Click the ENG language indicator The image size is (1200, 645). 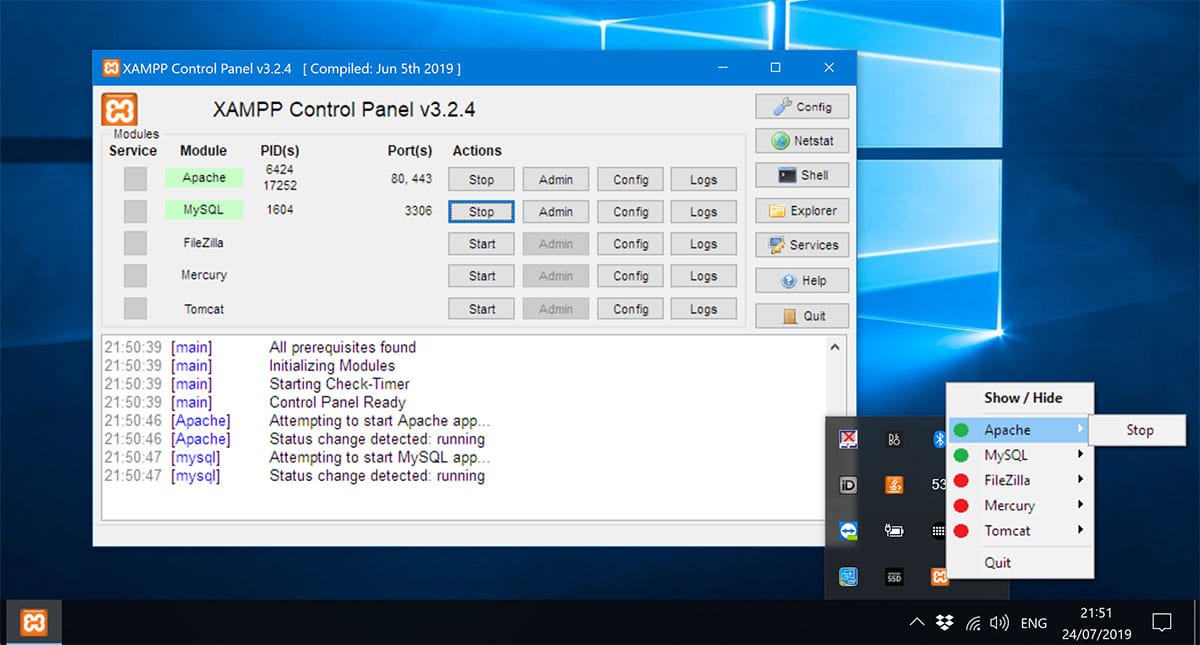(1033, 623)
